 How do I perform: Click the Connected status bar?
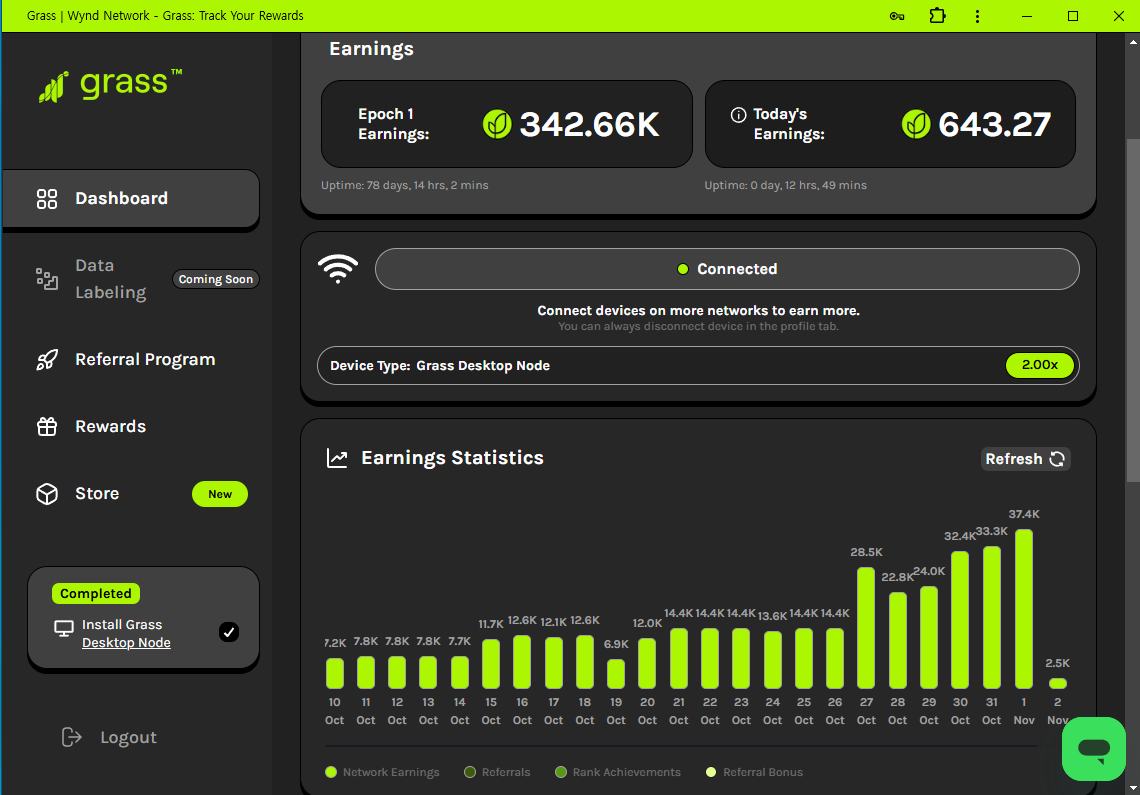727,269
